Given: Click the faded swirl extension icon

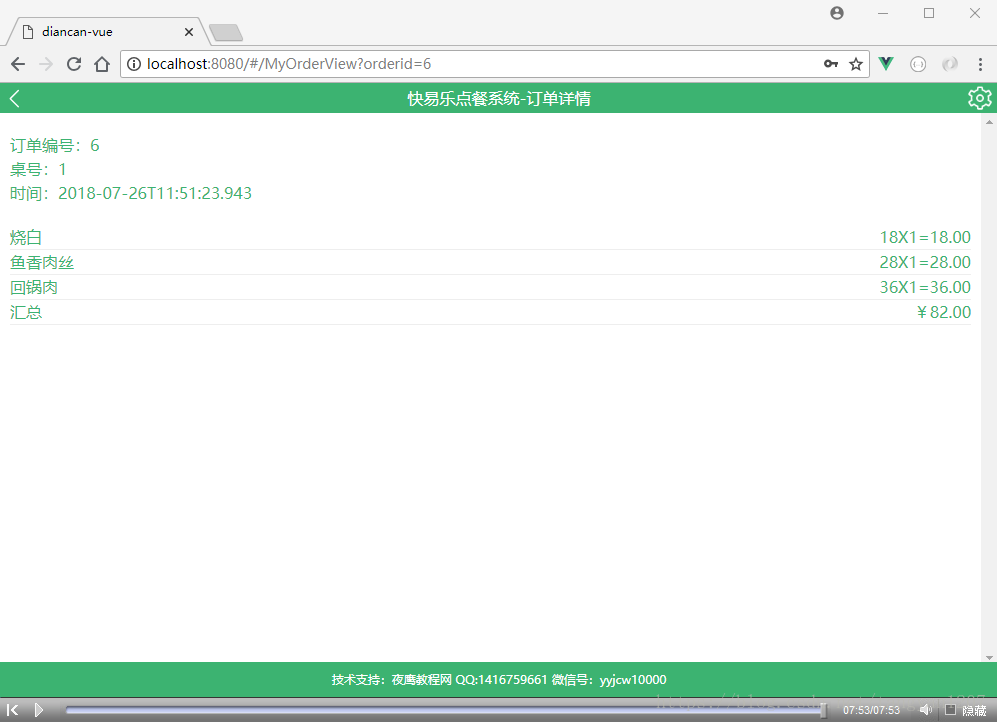Looking at the screenshot, I should pos(949,64).
